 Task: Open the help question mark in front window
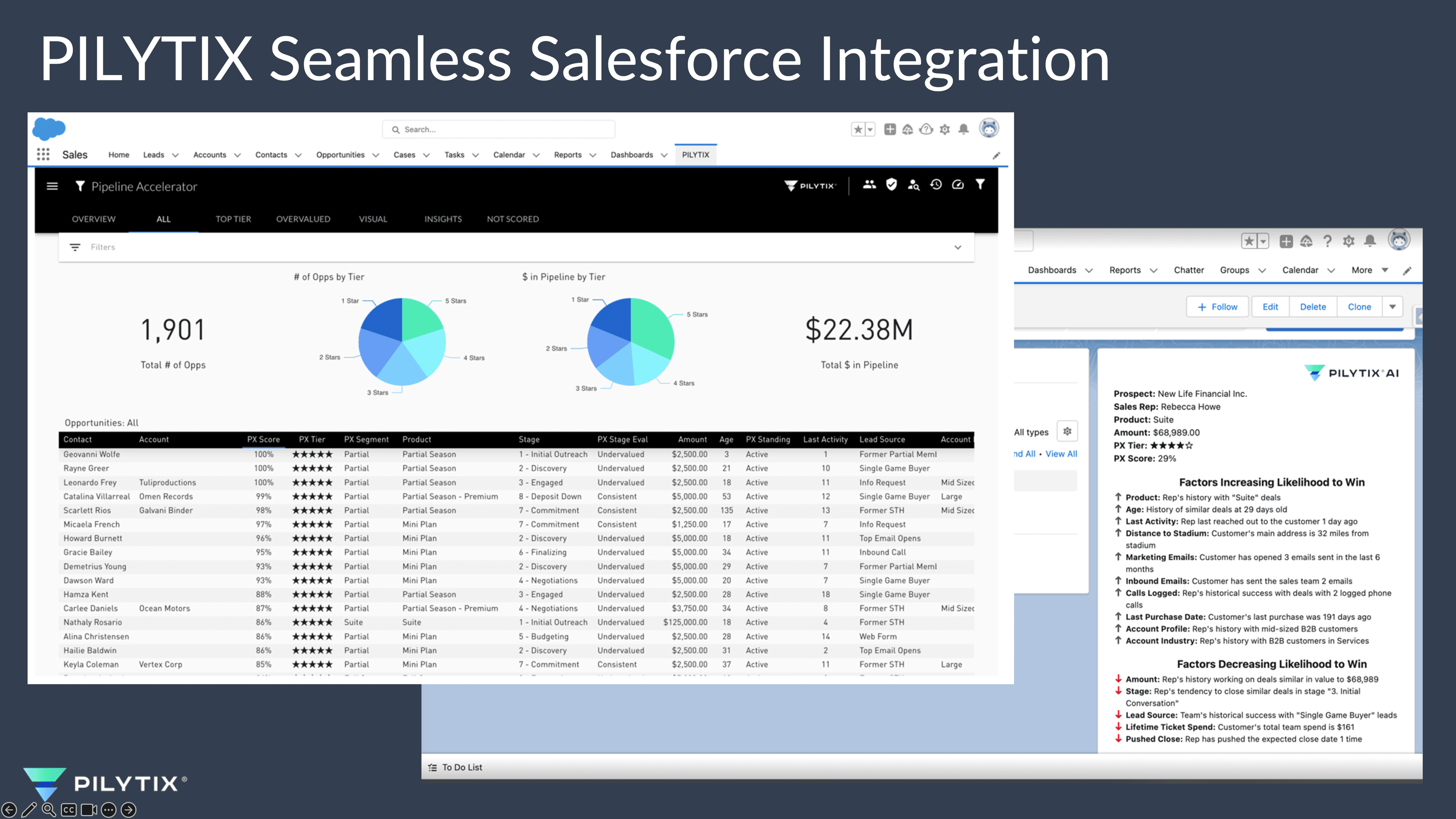tap(926, 129)
